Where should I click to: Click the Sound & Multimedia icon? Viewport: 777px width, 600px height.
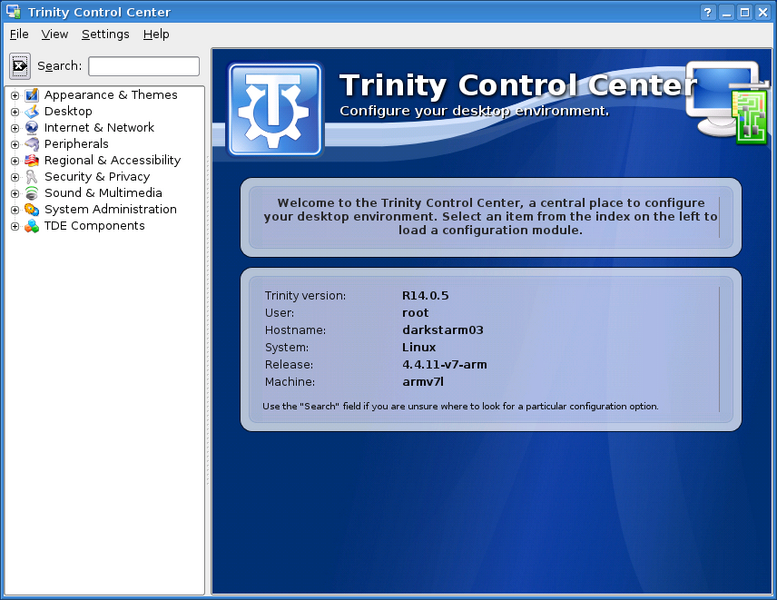32,193
